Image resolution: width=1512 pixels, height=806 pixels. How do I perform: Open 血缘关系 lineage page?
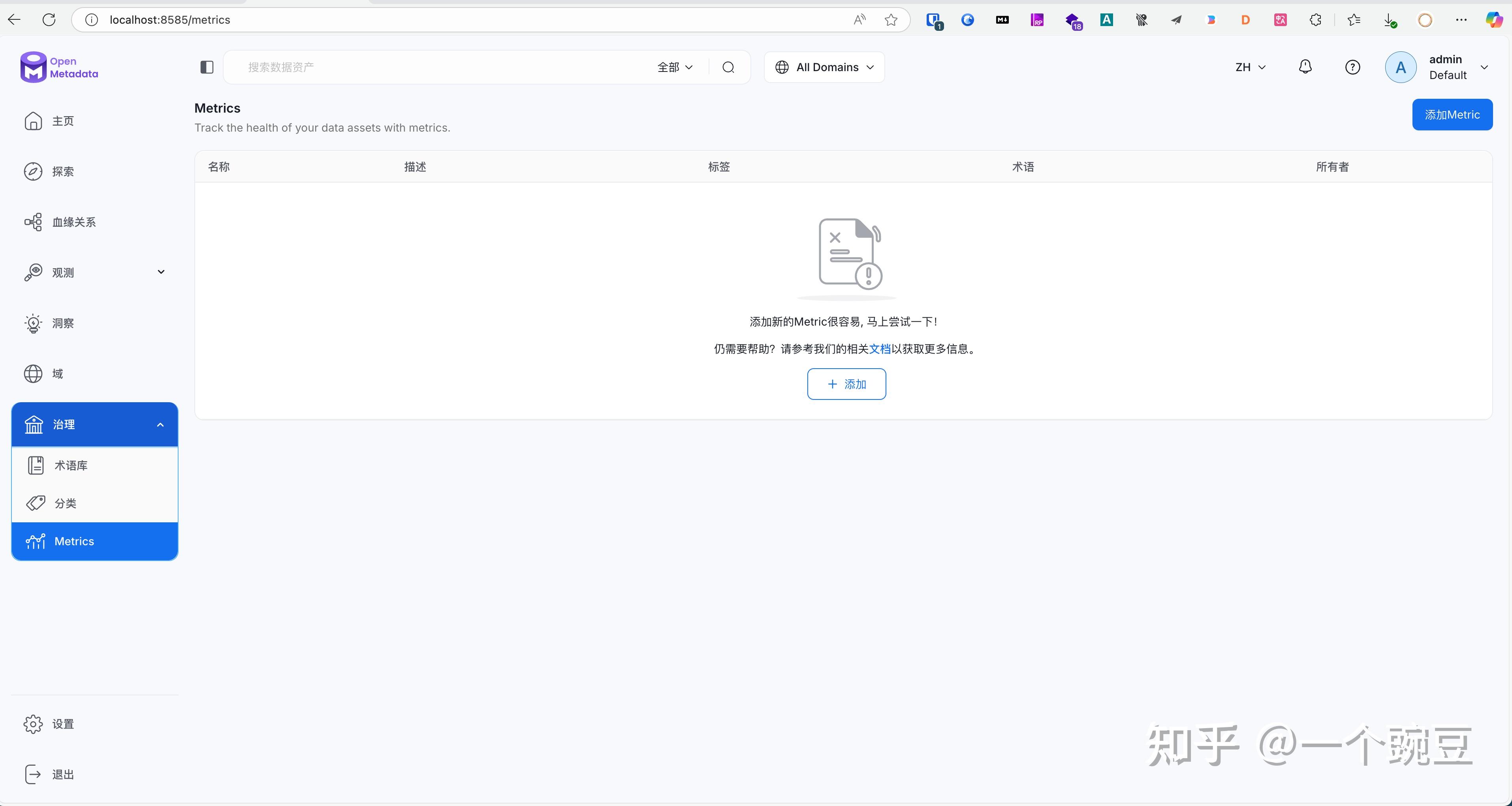(73, 222)
